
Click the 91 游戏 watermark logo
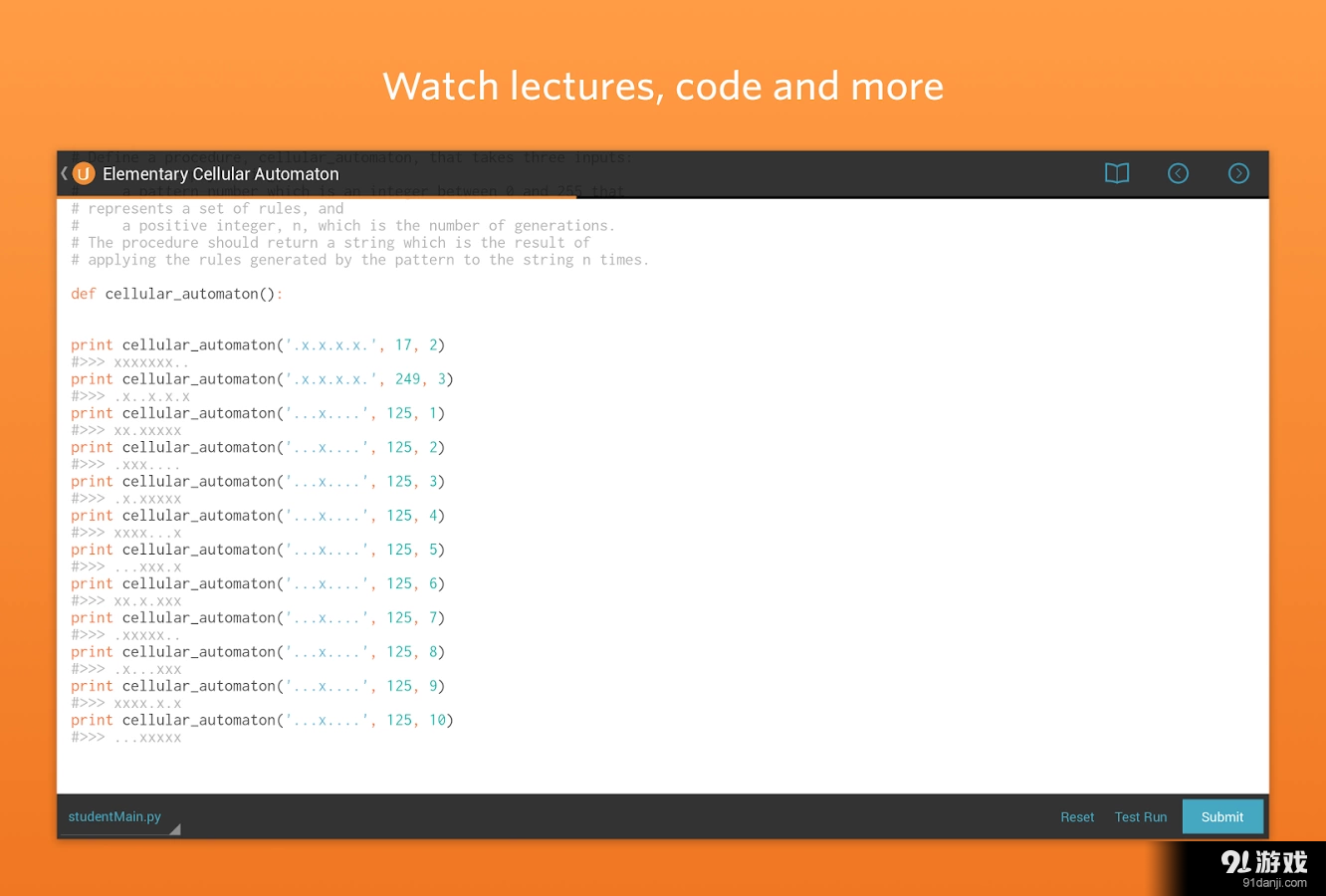(x=1263, y=861)
